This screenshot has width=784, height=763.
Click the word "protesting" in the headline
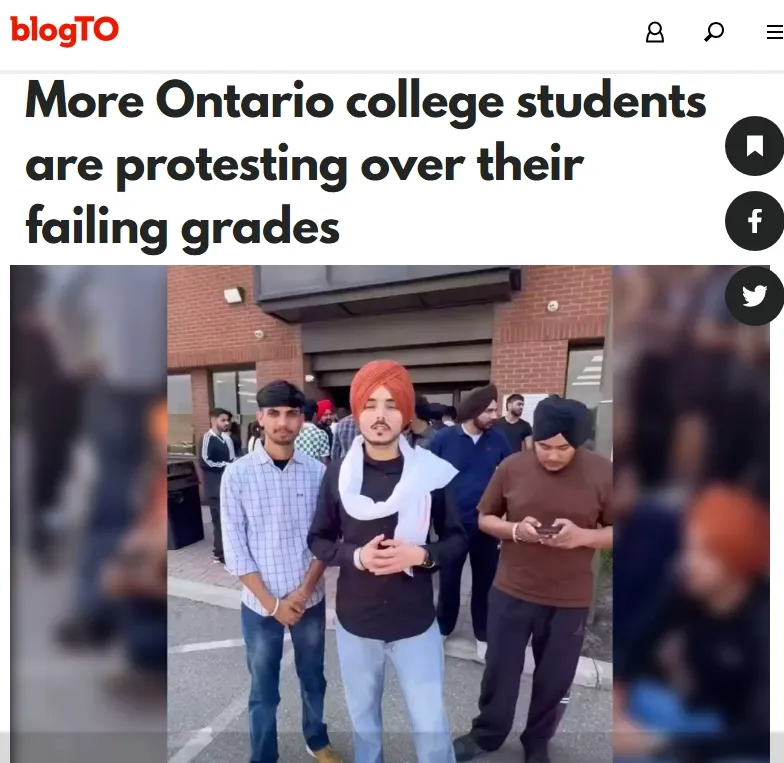click(232, 166)
